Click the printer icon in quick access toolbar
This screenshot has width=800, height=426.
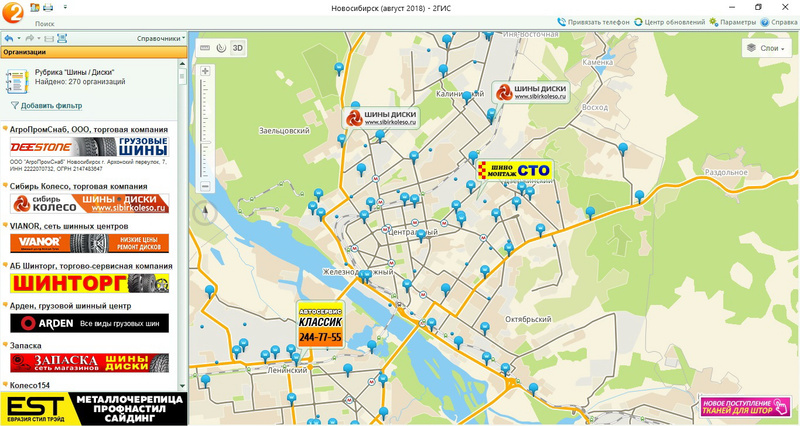(x=48, y=7)
